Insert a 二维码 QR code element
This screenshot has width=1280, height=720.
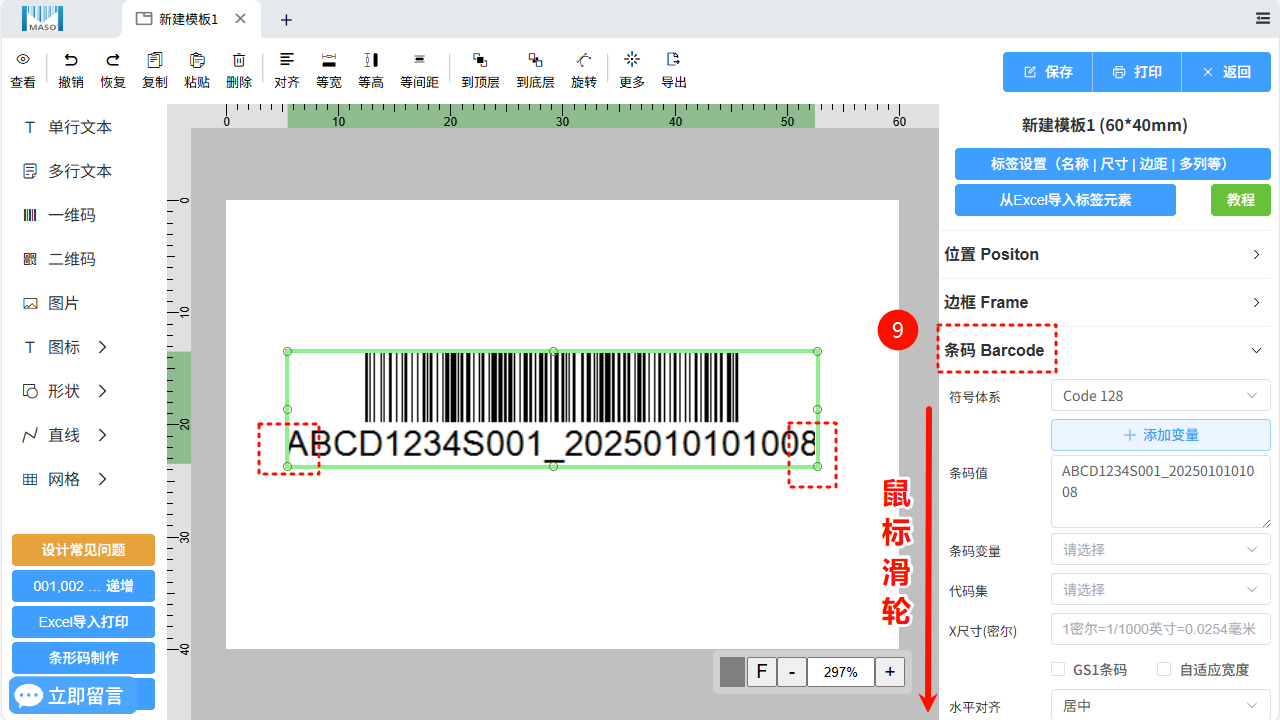point(60,259)
